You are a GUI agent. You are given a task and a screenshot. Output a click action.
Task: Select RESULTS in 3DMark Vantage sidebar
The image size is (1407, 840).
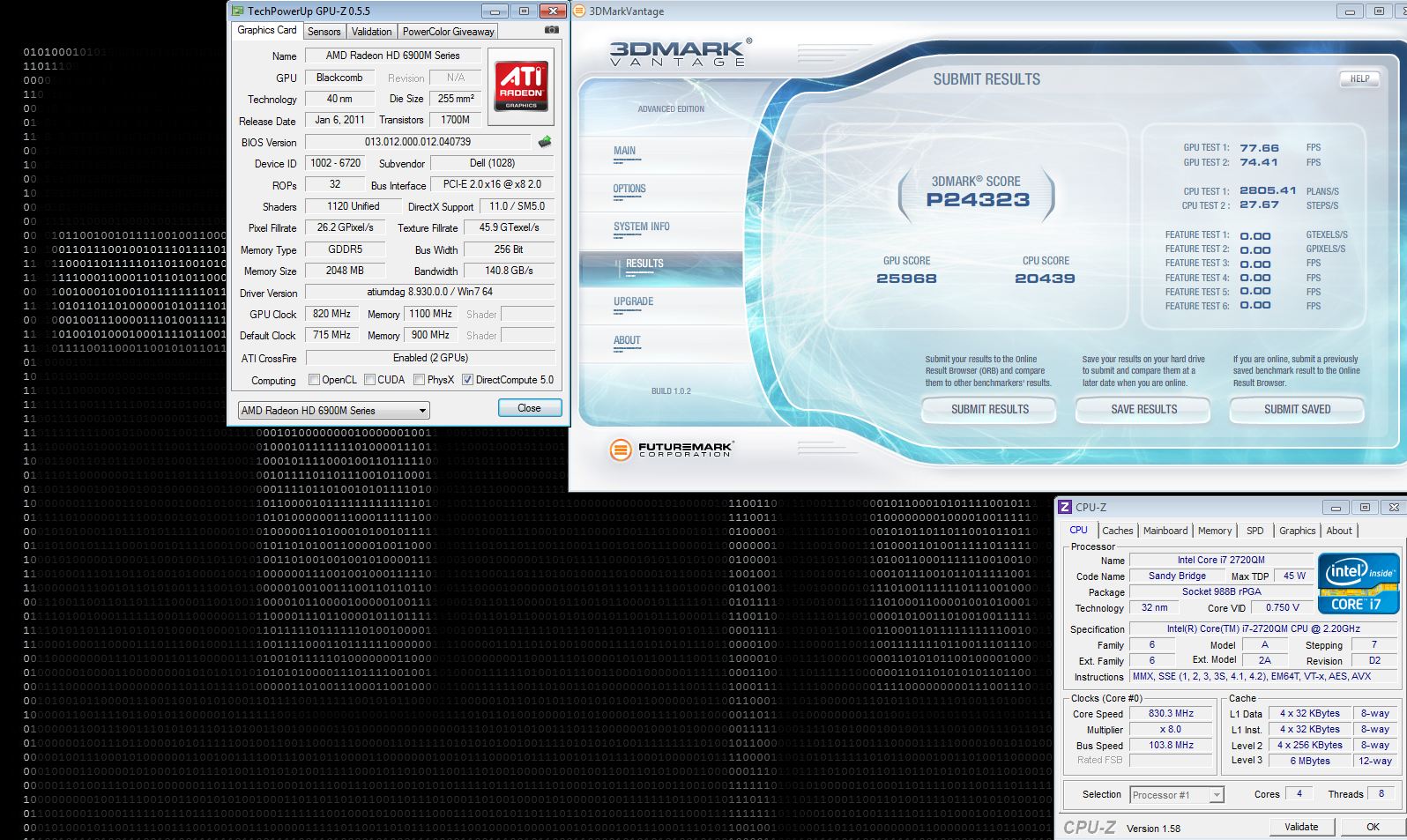click(x=661, y=268)
